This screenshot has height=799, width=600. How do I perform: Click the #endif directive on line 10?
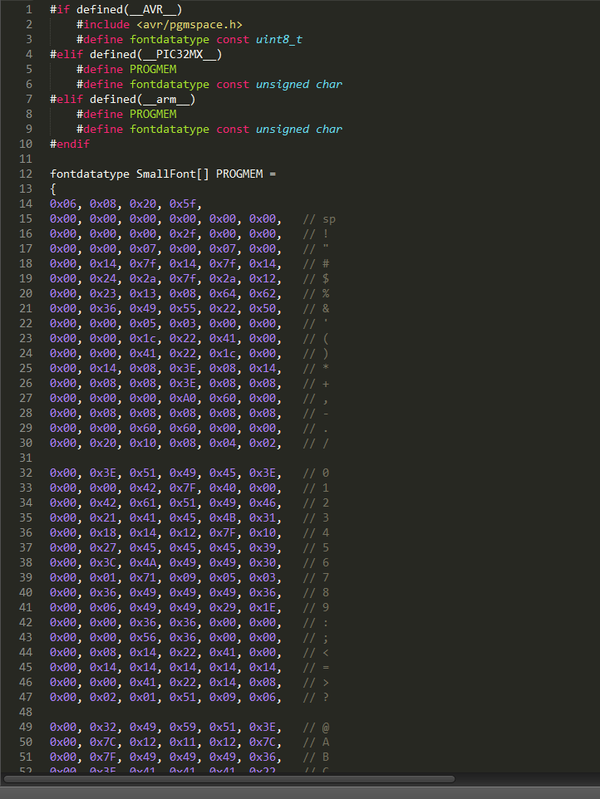(69, 144)
